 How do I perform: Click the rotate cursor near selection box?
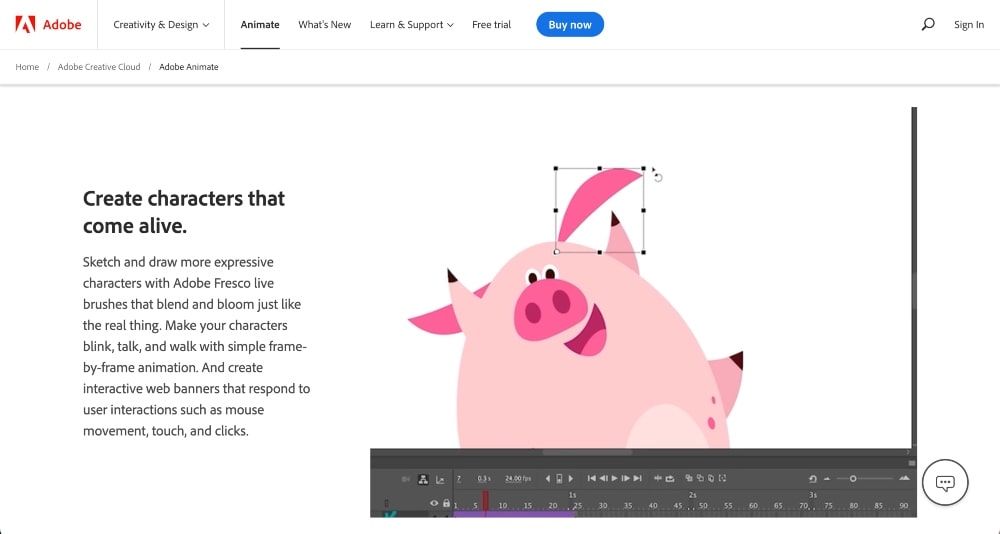click(x=658, y=175)
